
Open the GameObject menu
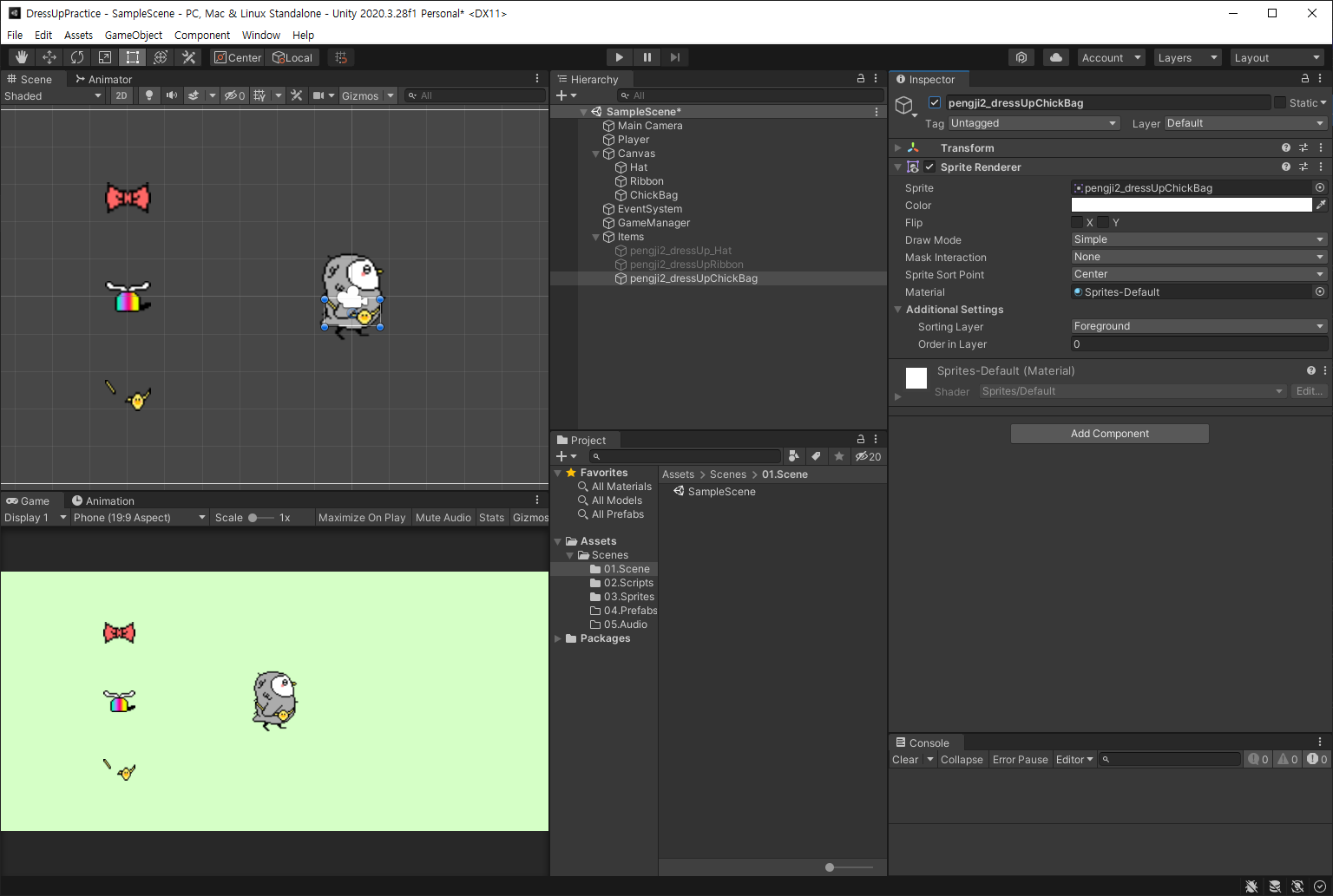[x=134, y=35]
